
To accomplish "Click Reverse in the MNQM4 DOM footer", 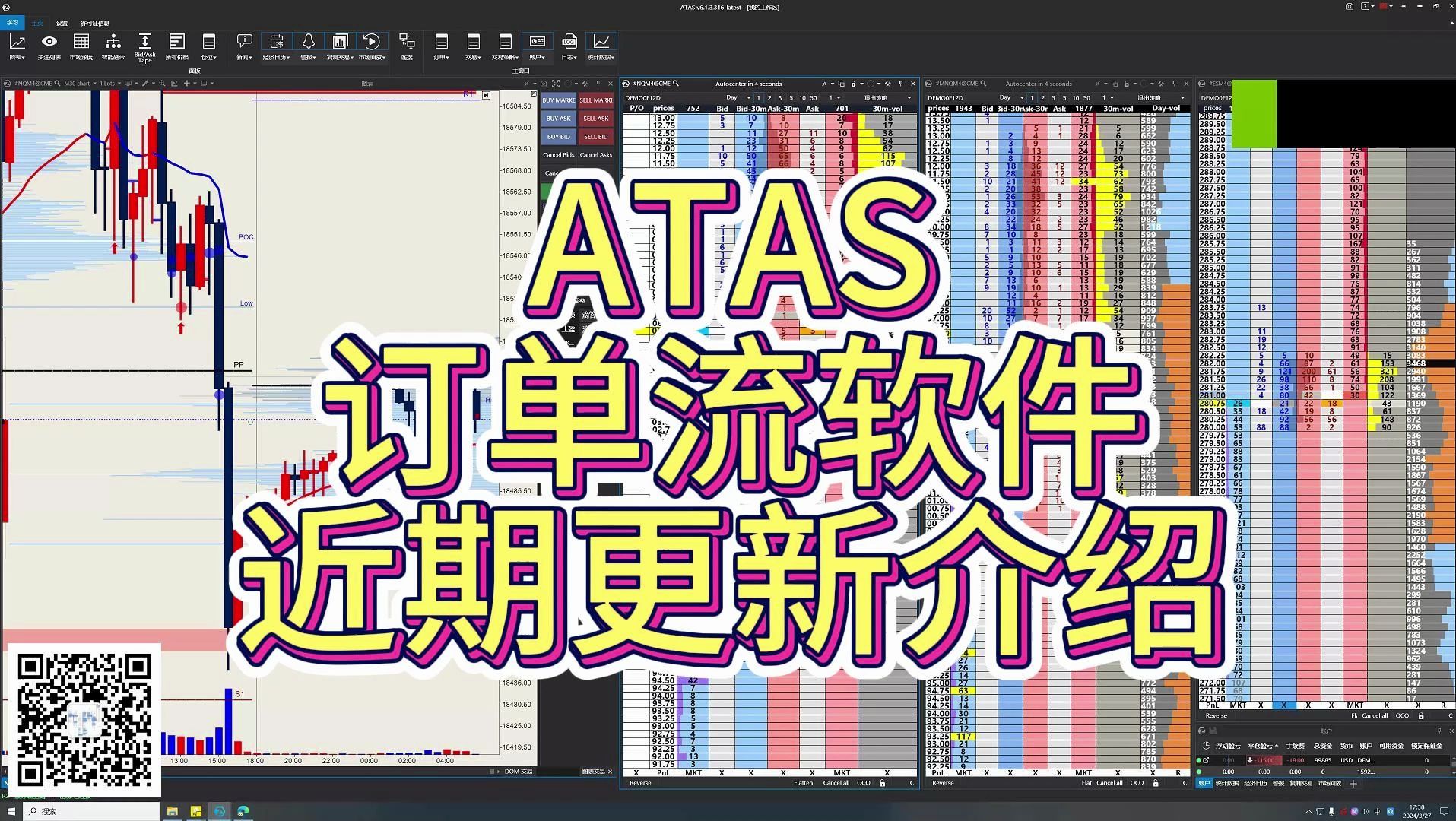I will [x=943, y=782].
